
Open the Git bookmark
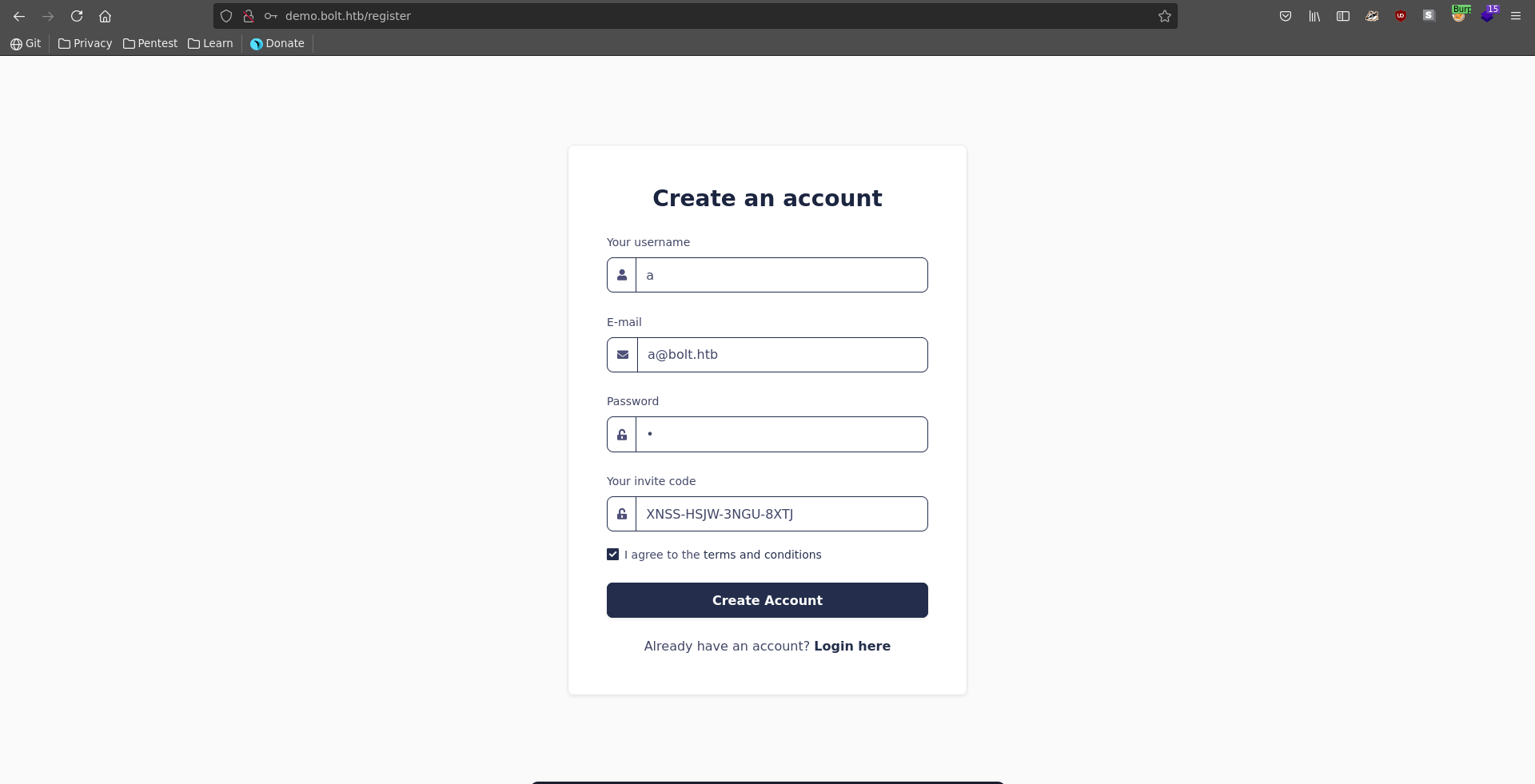pyautogui.click(x=26, y=43)
